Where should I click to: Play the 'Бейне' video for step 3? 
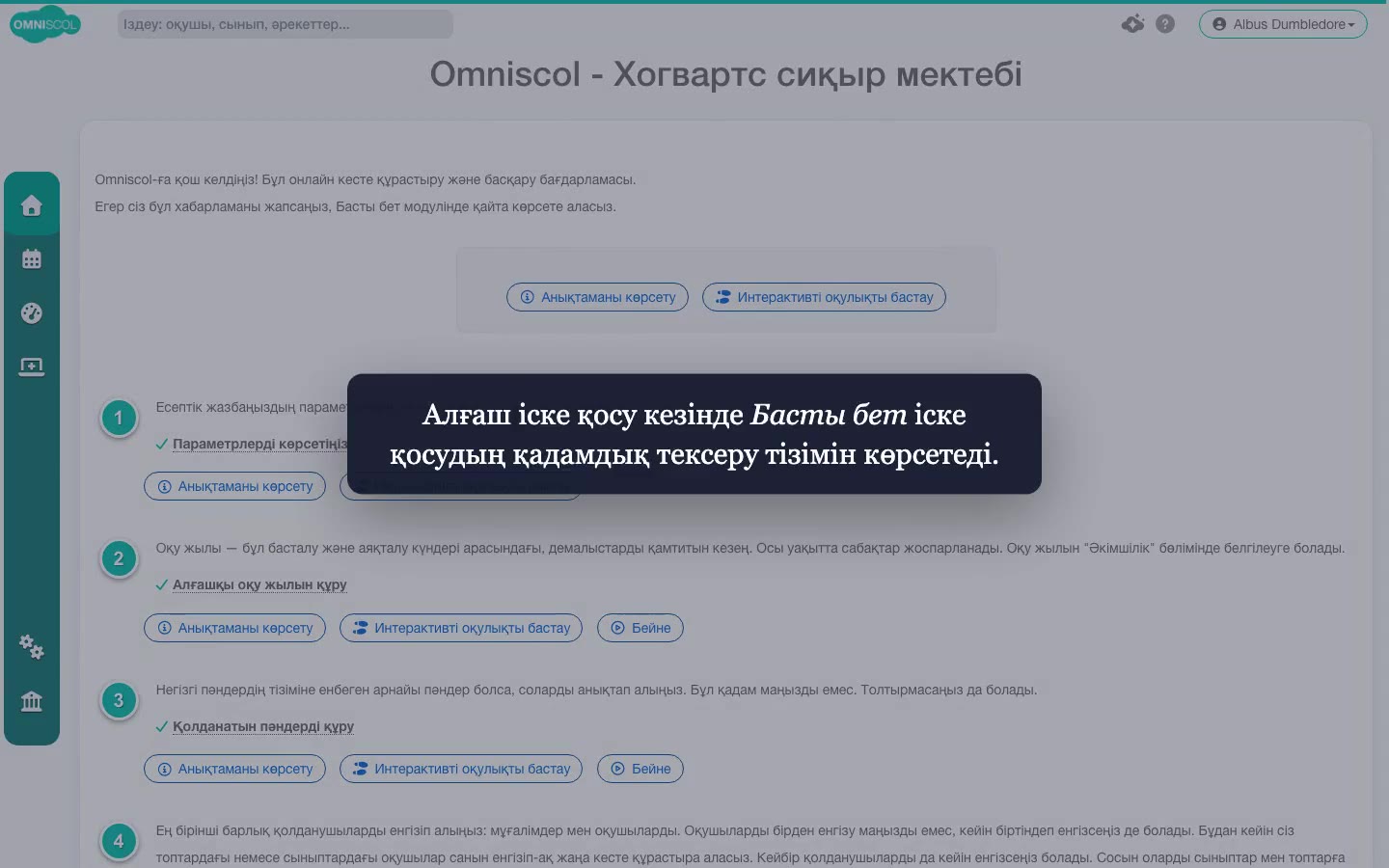[x=640, y=769]
